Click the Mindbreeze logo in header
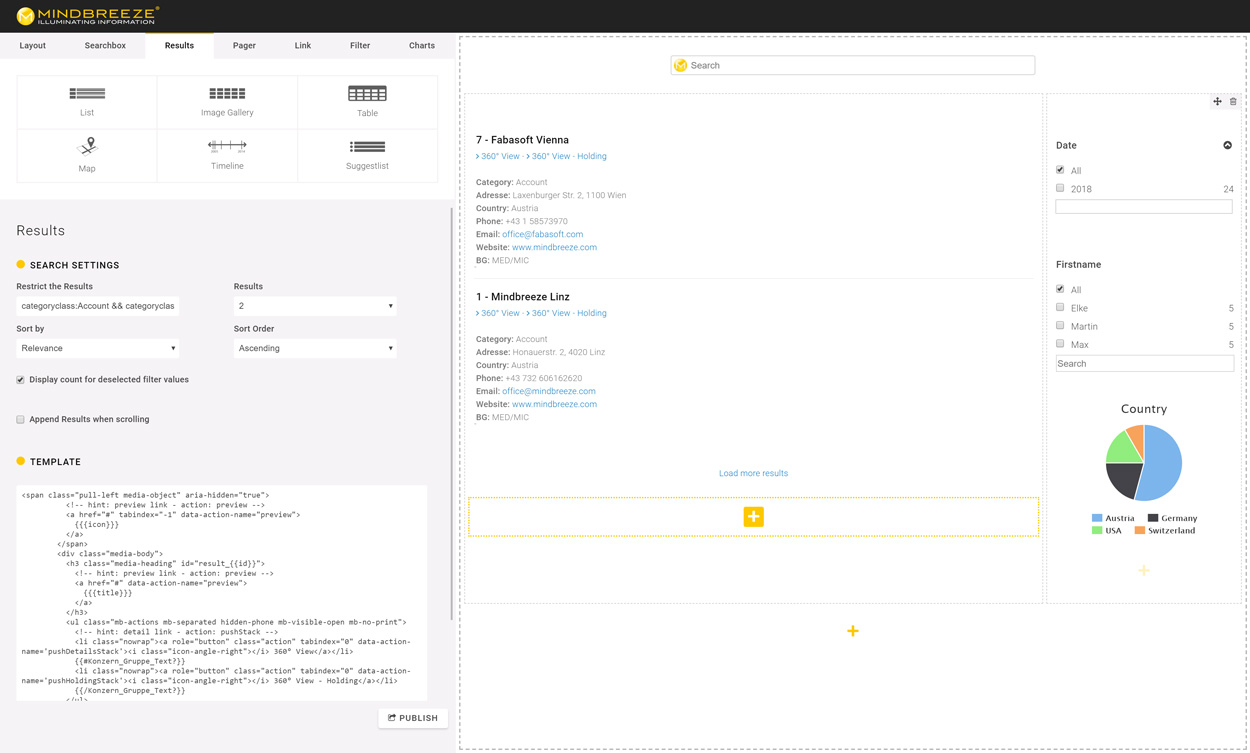This screenshot has height=753, width=1250. click(88, 16)
